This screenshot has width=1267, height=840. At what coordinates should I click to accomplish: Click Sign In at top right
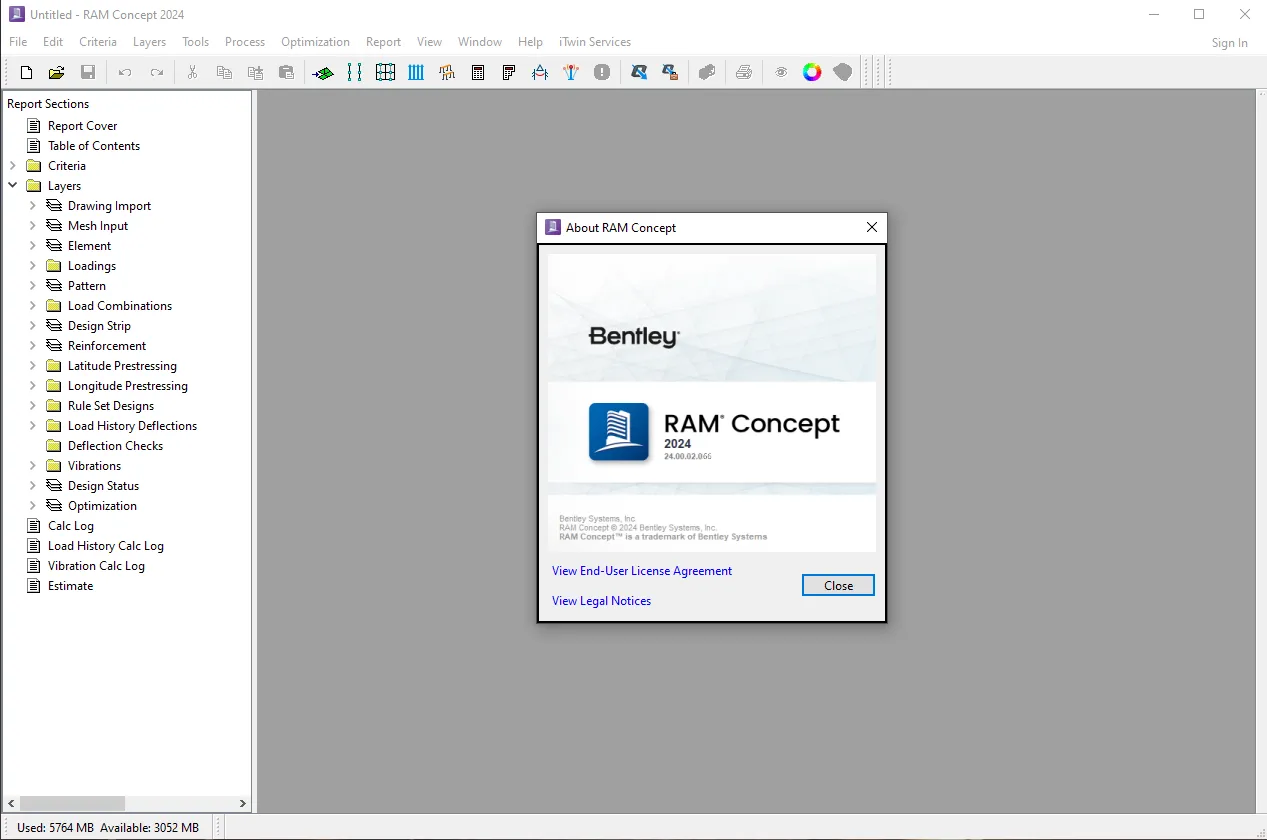(1229, 43)
